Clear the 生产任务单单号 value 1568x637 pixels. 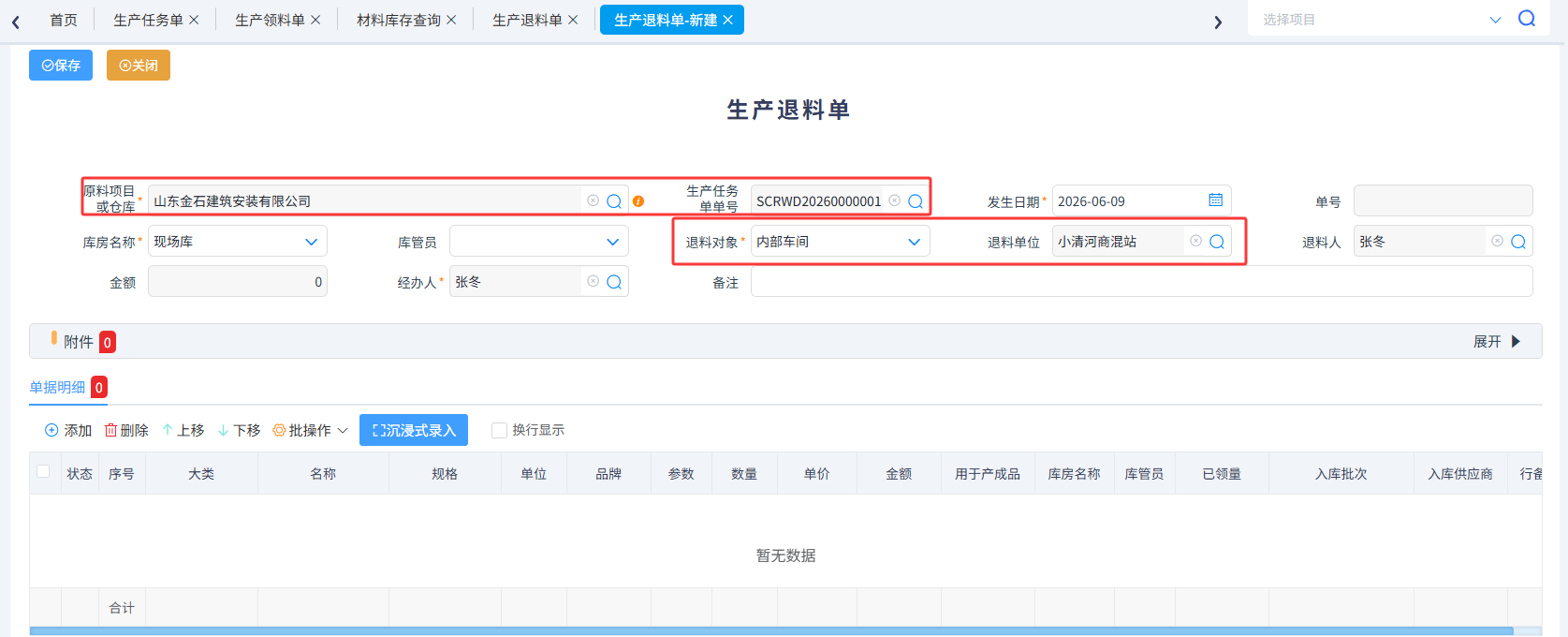[894, 200]
